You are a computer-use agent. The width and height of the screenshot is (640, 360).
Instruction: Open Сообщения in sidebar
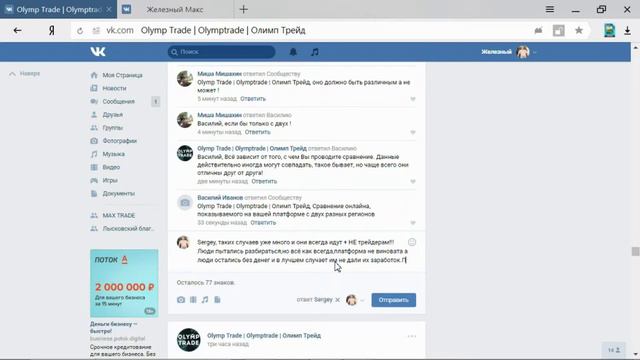click(x=118, y=101)
